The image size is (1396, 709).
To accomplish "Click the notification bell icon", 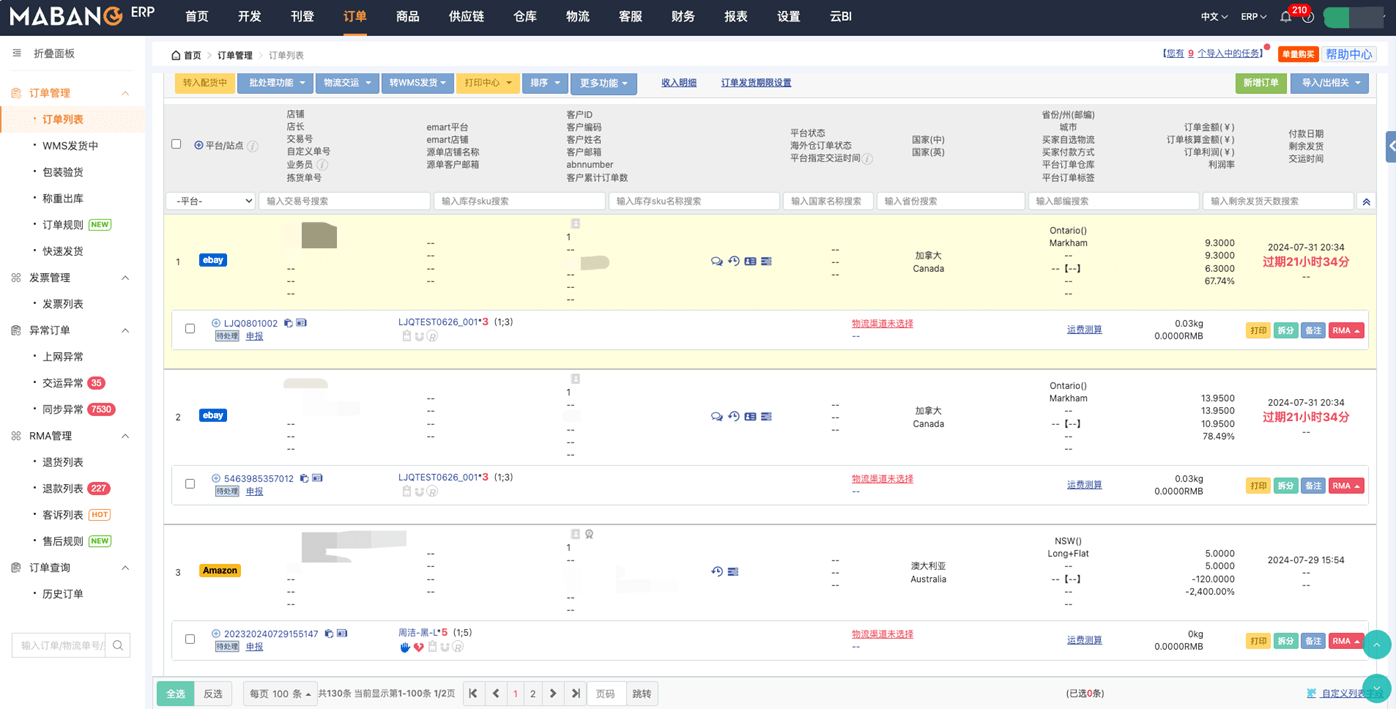I will [x=1286, y=17].
